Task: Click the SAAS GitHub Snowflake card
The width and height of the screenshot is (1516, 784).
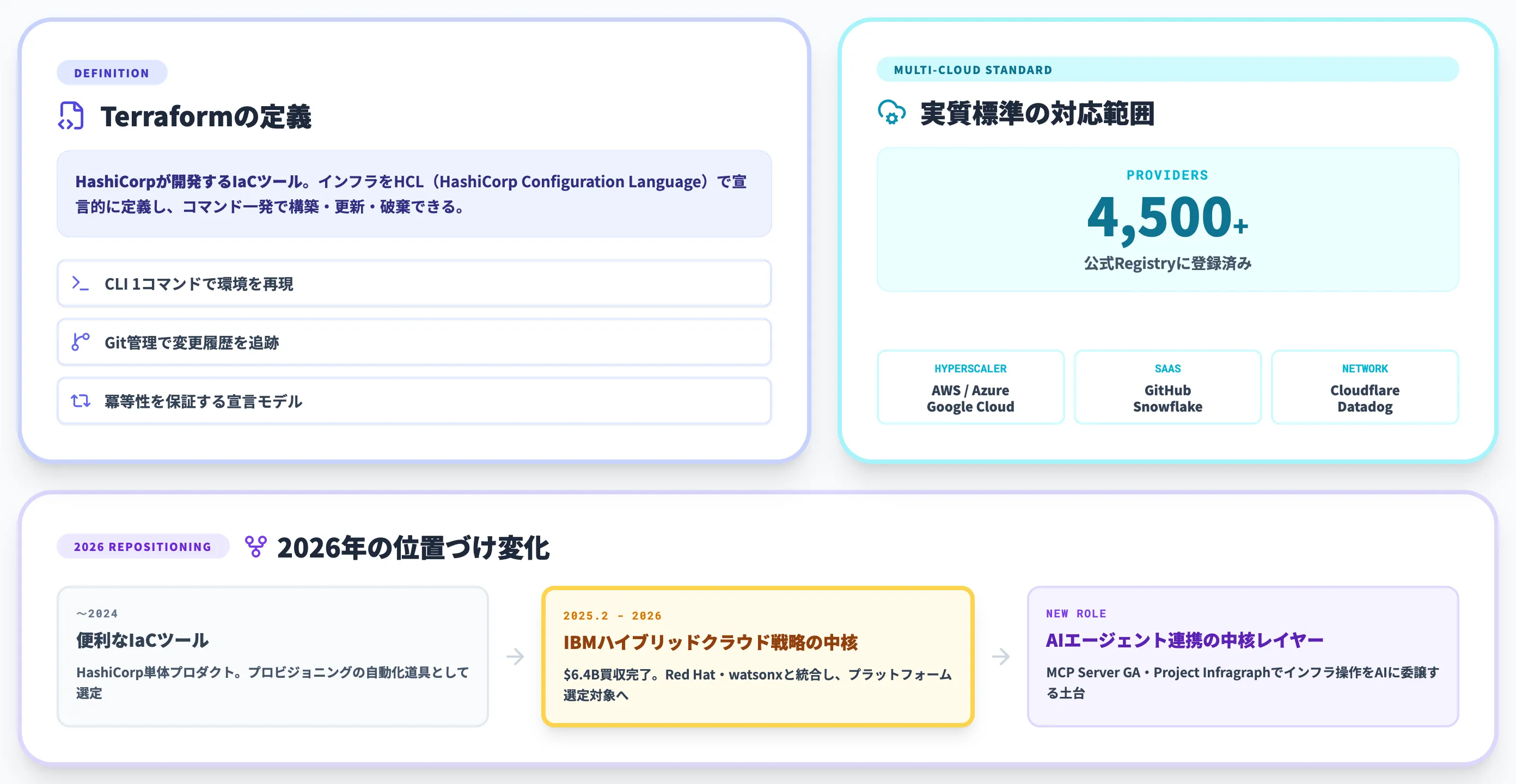Action: tap(1167, 387)
